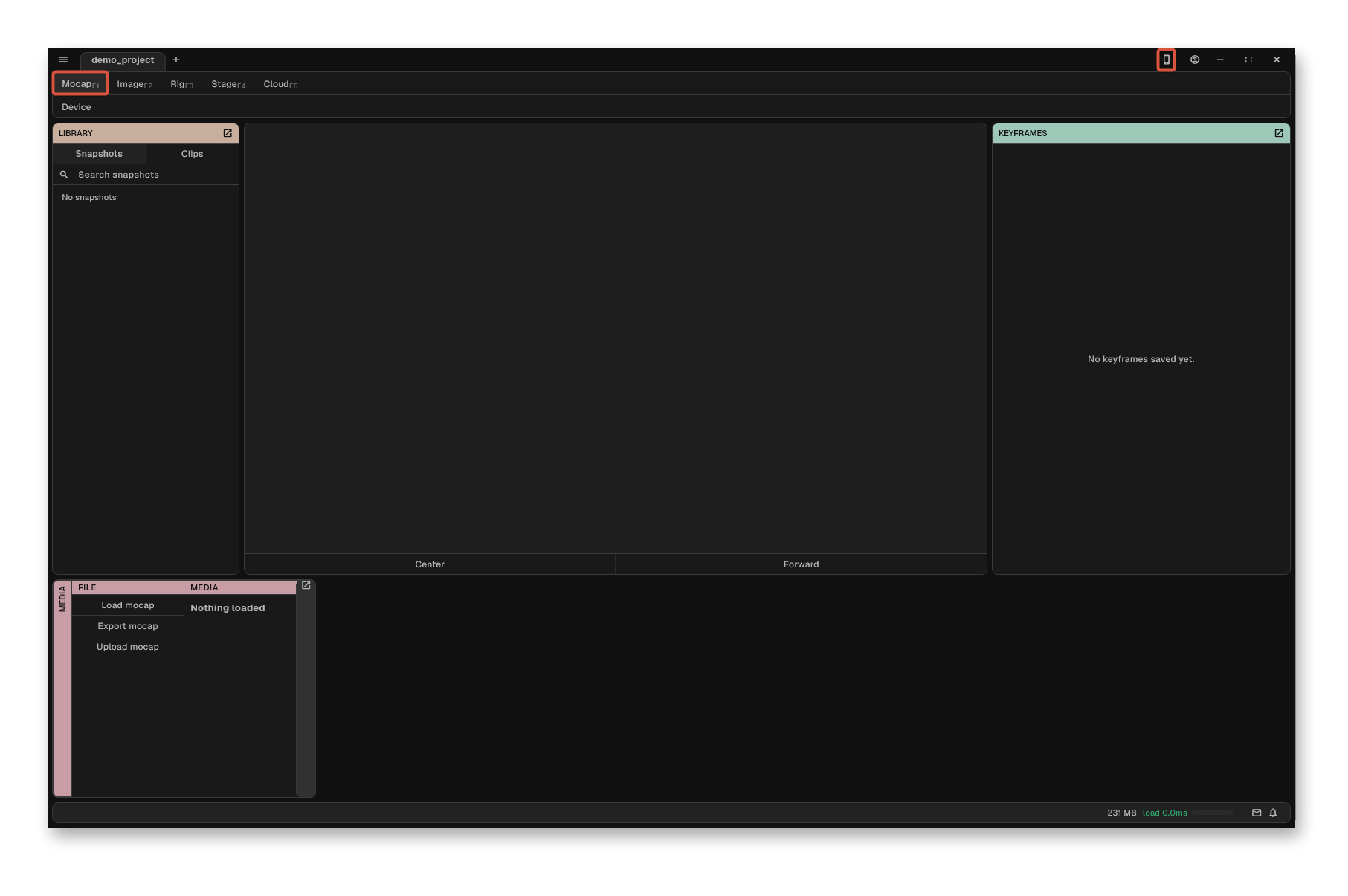Maximize the application window

click(x=1248, y=59)
